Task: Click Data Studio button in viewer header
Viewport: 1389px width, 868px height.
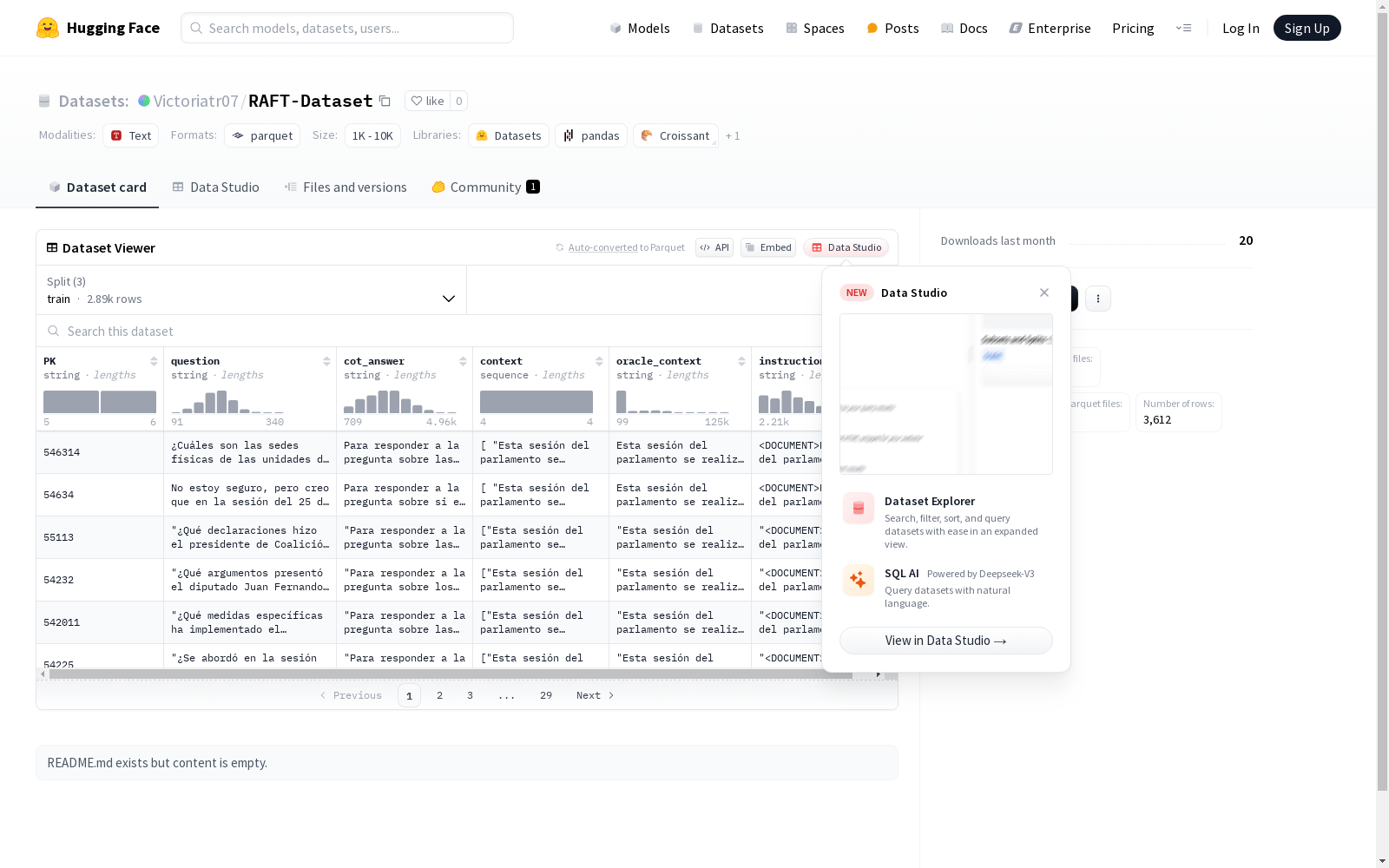Action: (x=846, y=247)
